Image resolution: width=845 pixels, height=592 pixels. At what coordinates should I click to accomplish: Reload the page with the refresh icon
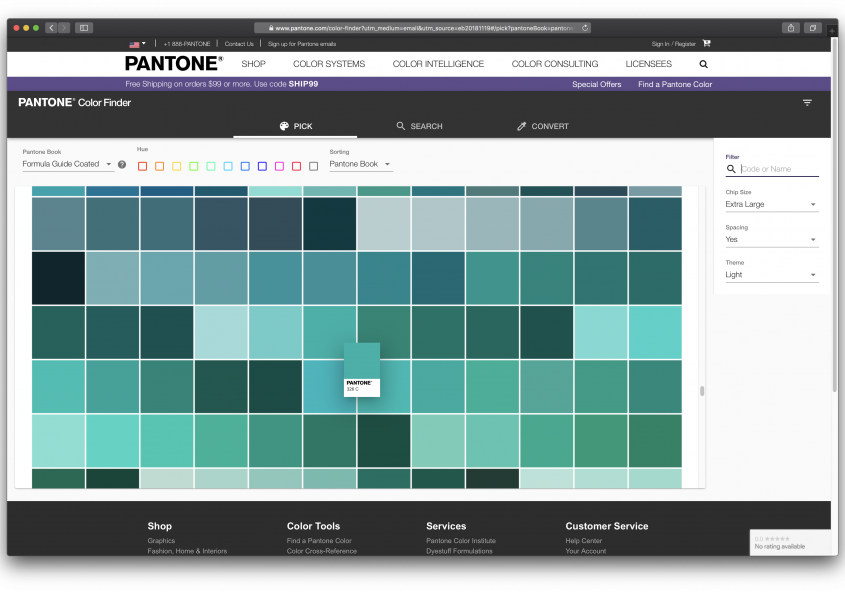coord(585,28)
